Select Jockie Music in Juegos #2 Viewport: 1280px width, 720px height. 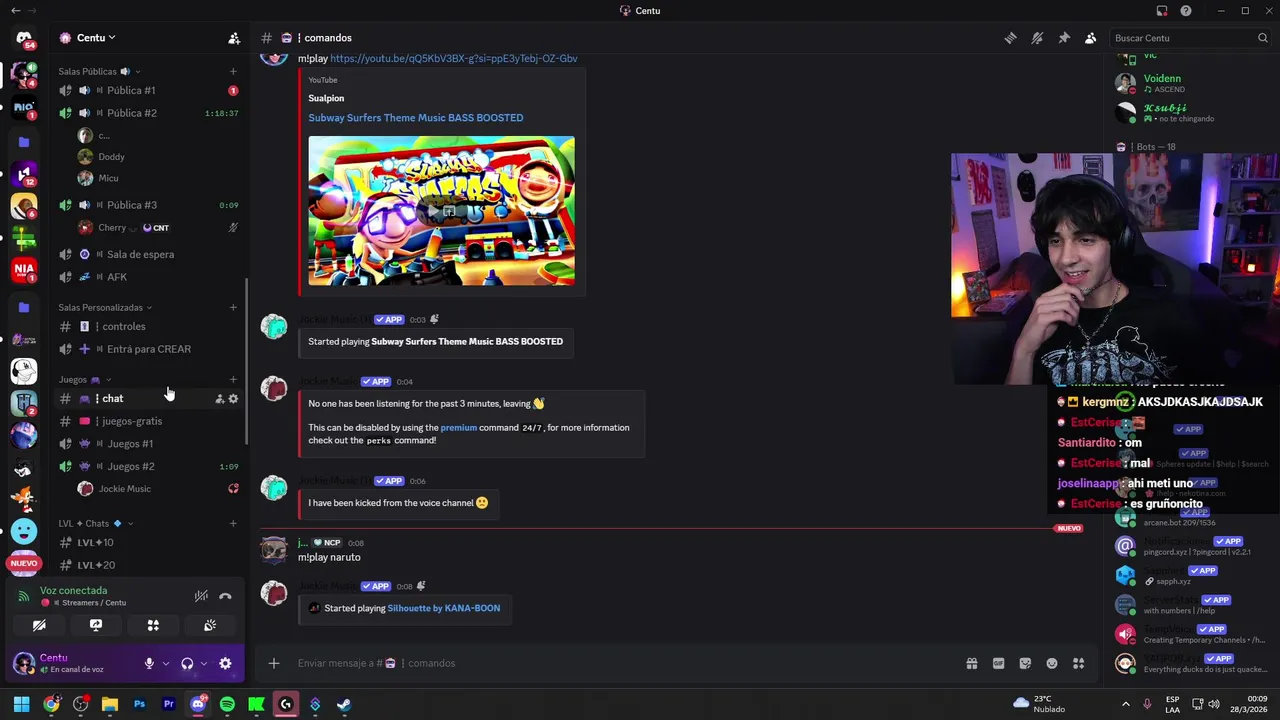tap(124, 489)
